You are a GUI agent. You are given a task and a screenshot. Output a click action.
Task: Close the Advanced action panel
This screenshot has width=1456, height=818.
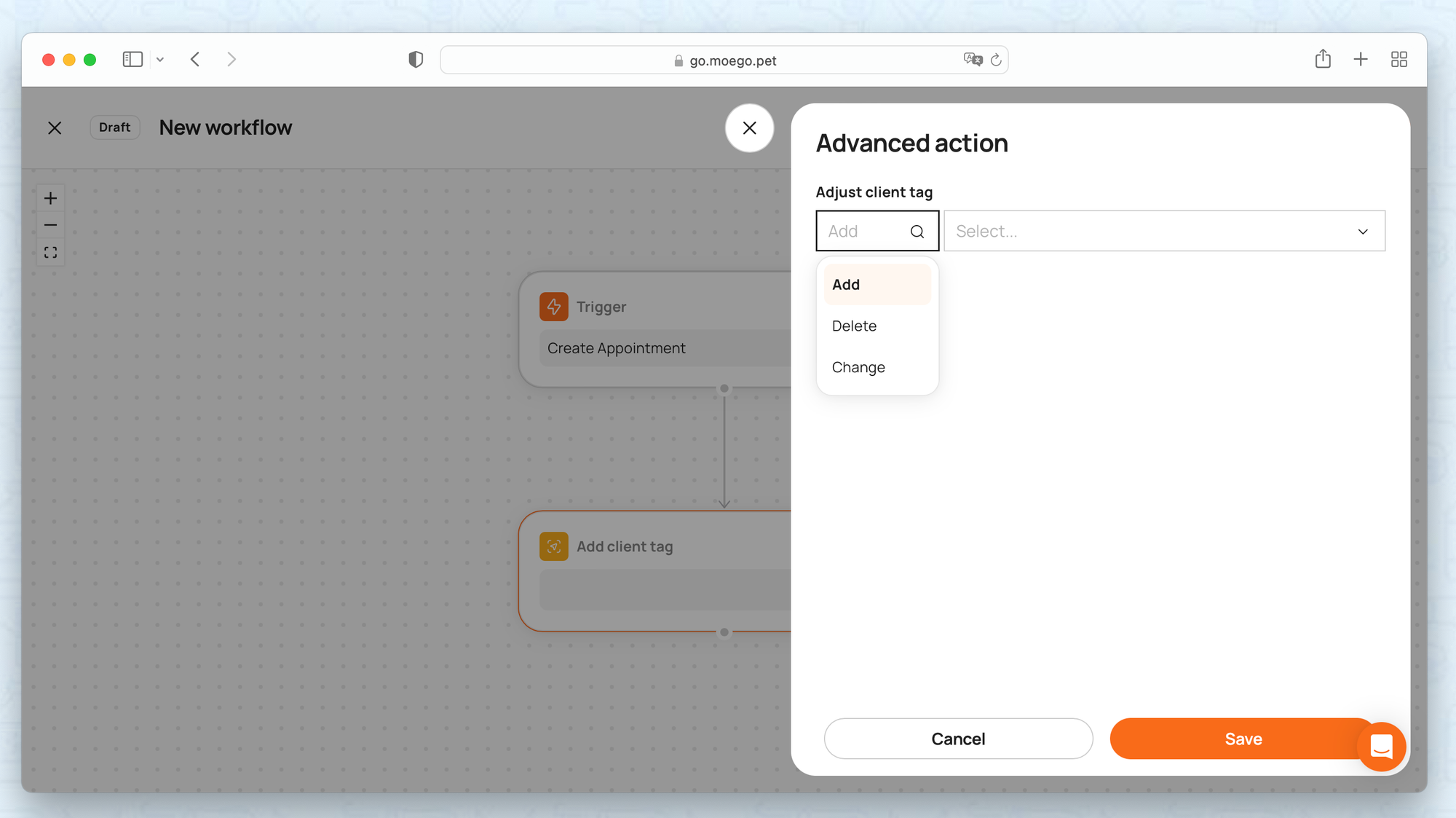click(749, 128)
